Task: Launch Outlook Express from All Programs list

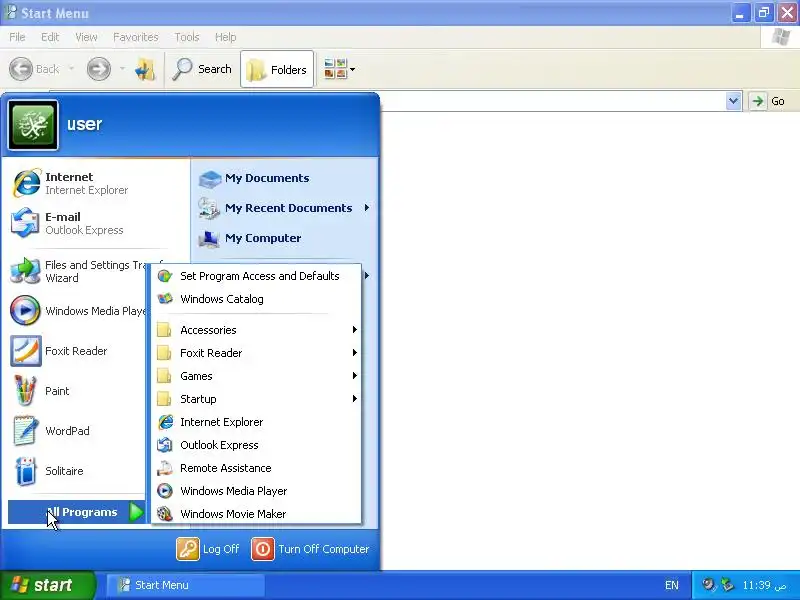Action: (x=256, y=445)
